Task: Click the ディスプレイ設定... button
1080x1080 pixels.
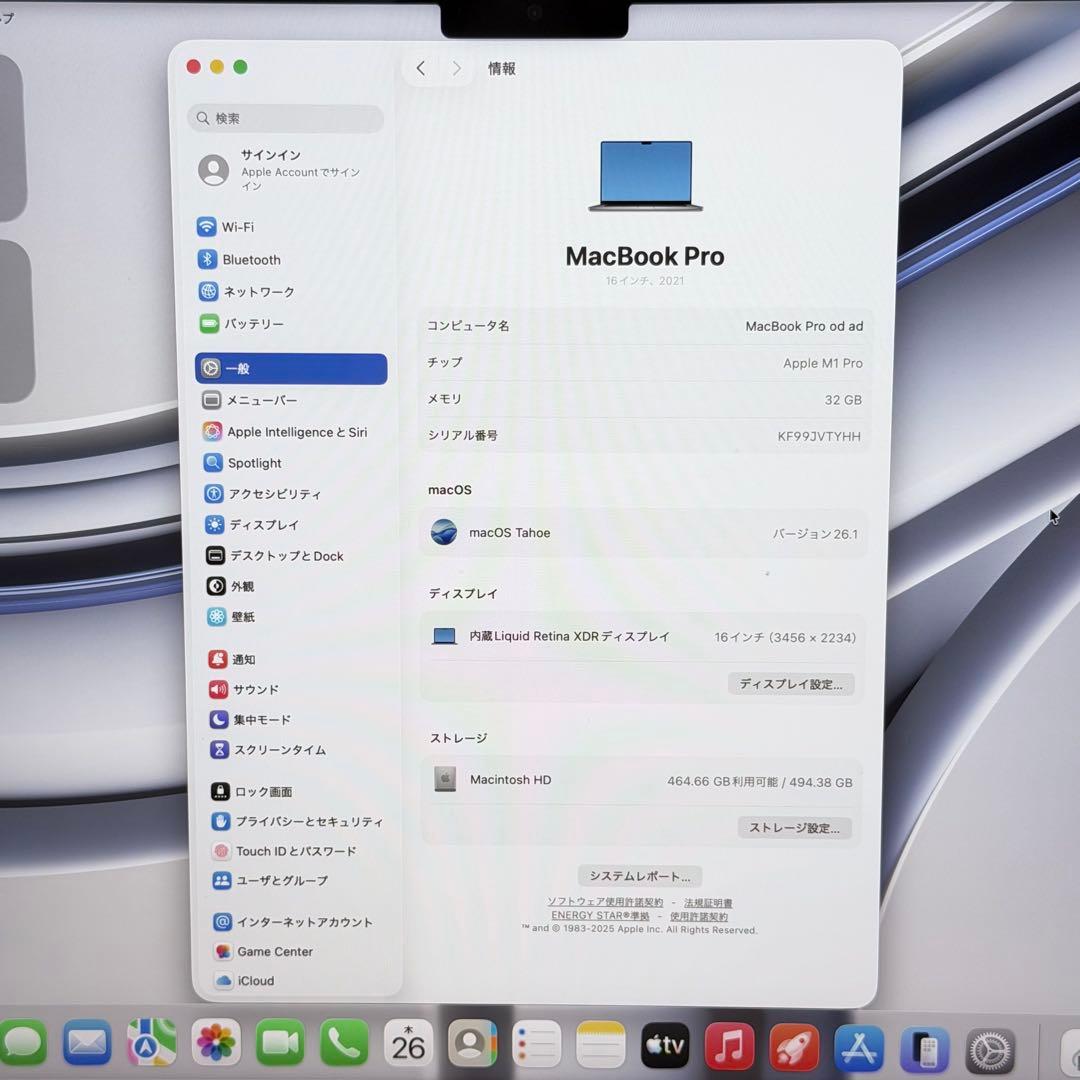Action: point(790,685)
